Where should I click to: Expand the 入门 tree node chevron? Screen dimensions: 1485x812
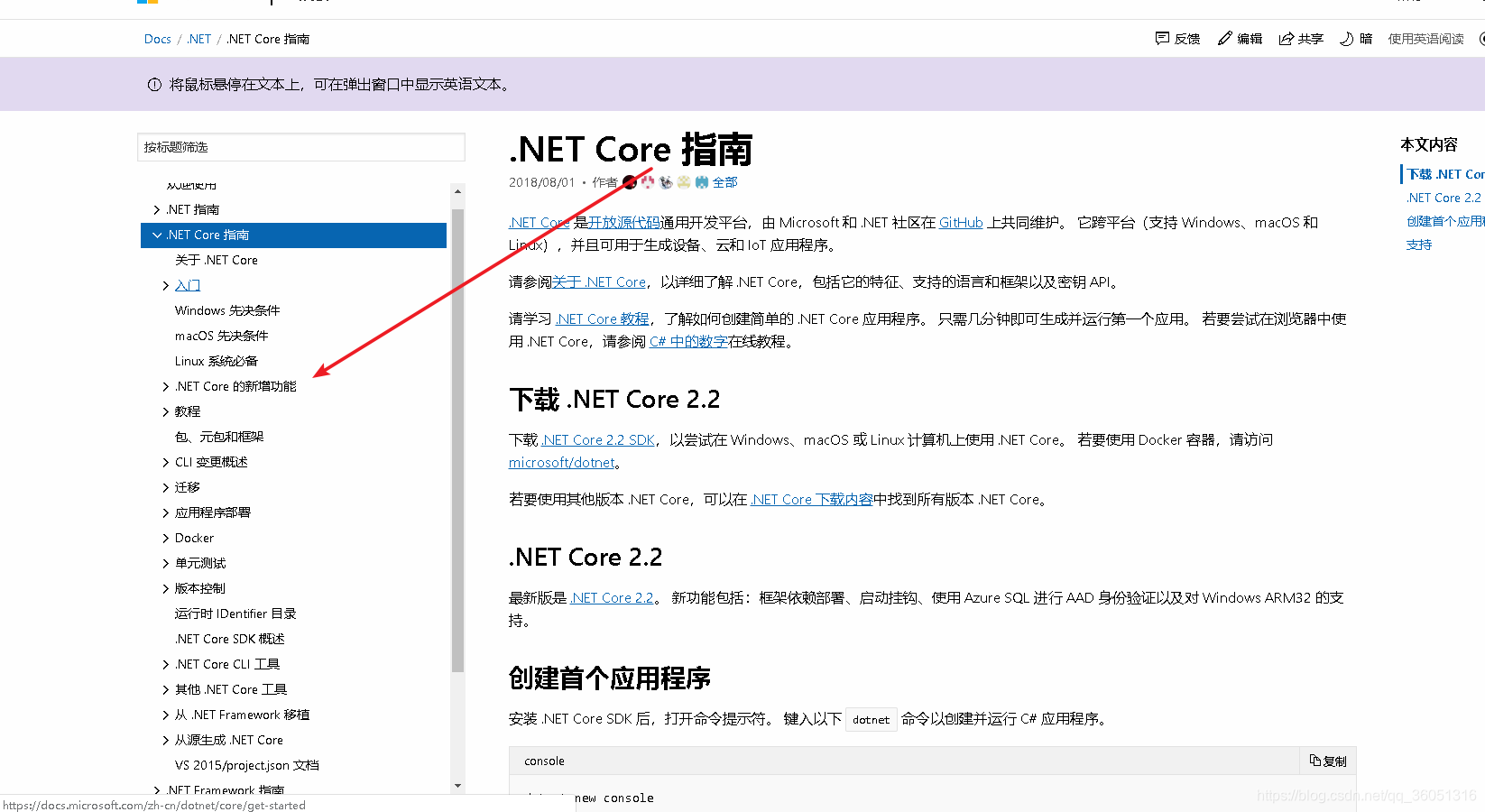tap(166, 285)
